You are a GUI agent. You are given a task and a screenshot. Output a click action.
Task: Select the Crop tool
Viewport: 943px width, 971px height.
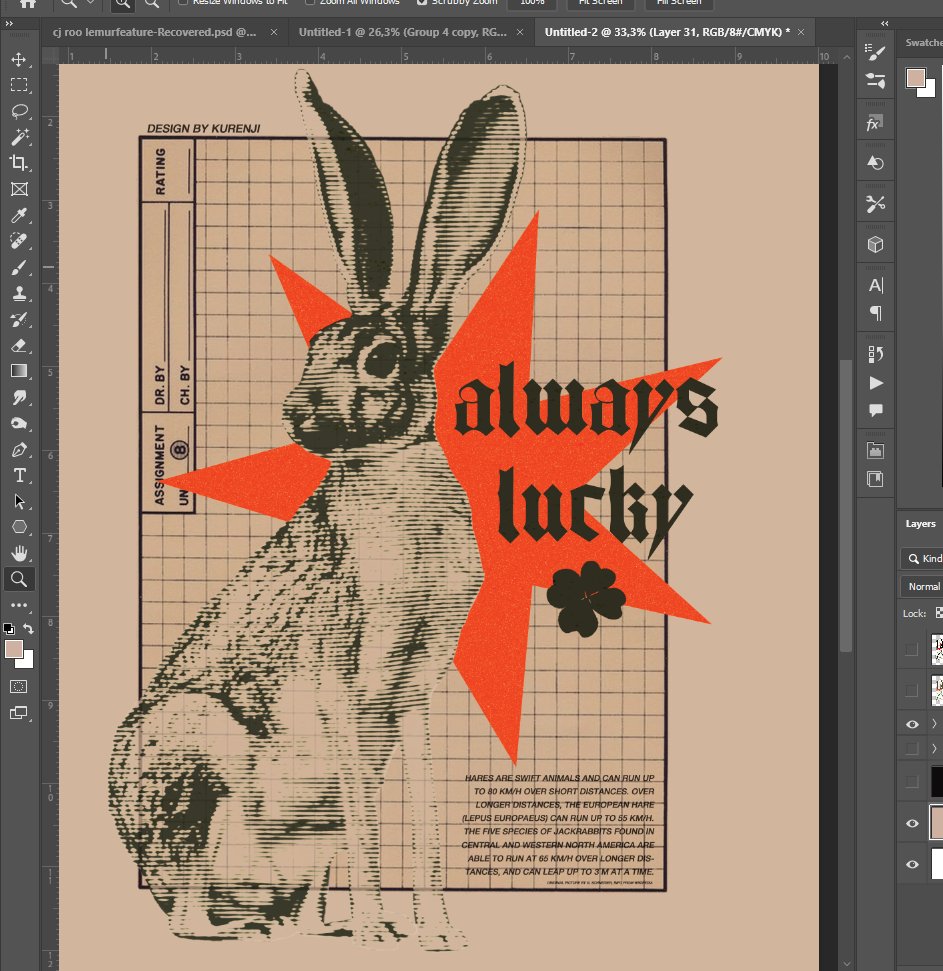(19, 163)
